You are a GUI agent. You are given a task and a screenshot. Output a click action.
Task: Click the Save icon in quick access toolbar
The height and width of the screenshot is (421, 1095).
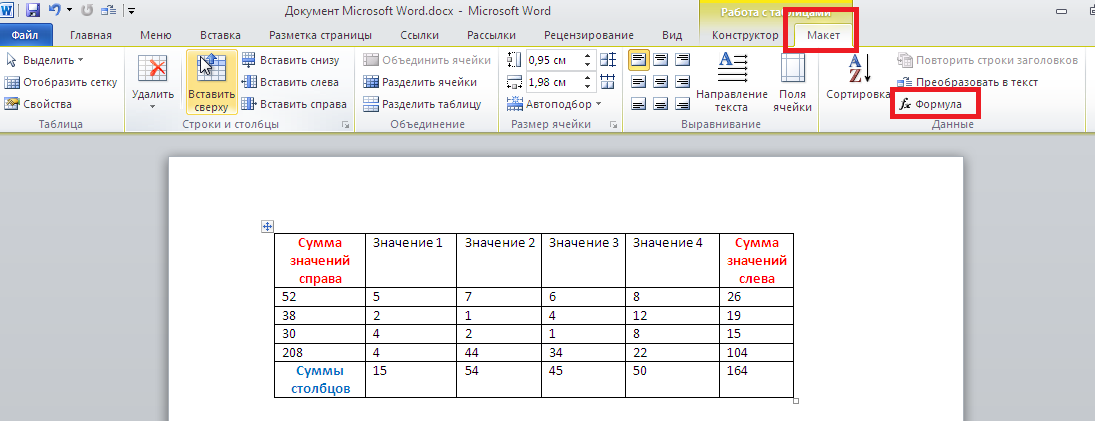(33, 11)
